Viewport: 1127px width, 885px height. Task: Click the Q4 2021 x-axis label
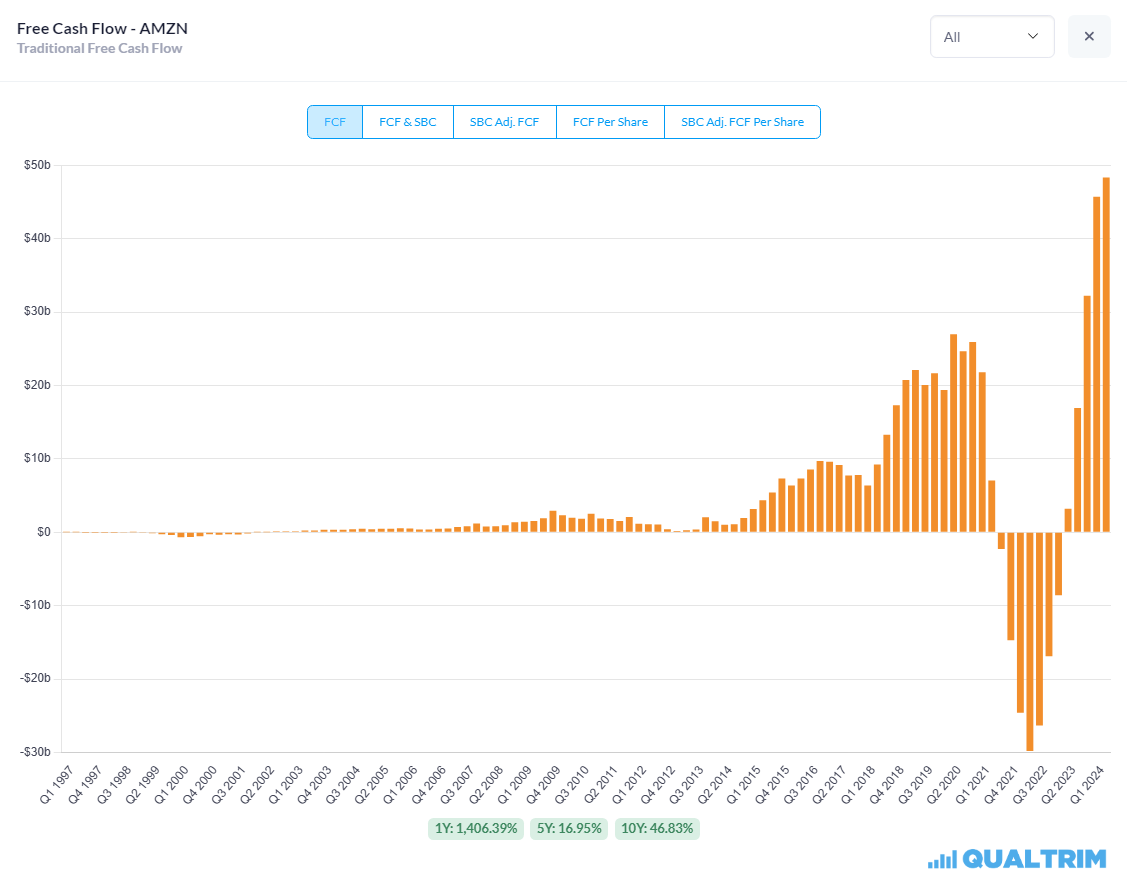(x=1001, y=785)
